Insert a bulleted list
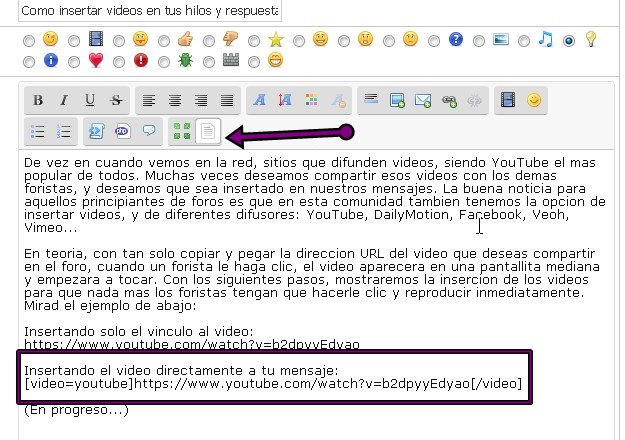Image resolution: width=625 pixels, height=440 pixels. (38, 131)
